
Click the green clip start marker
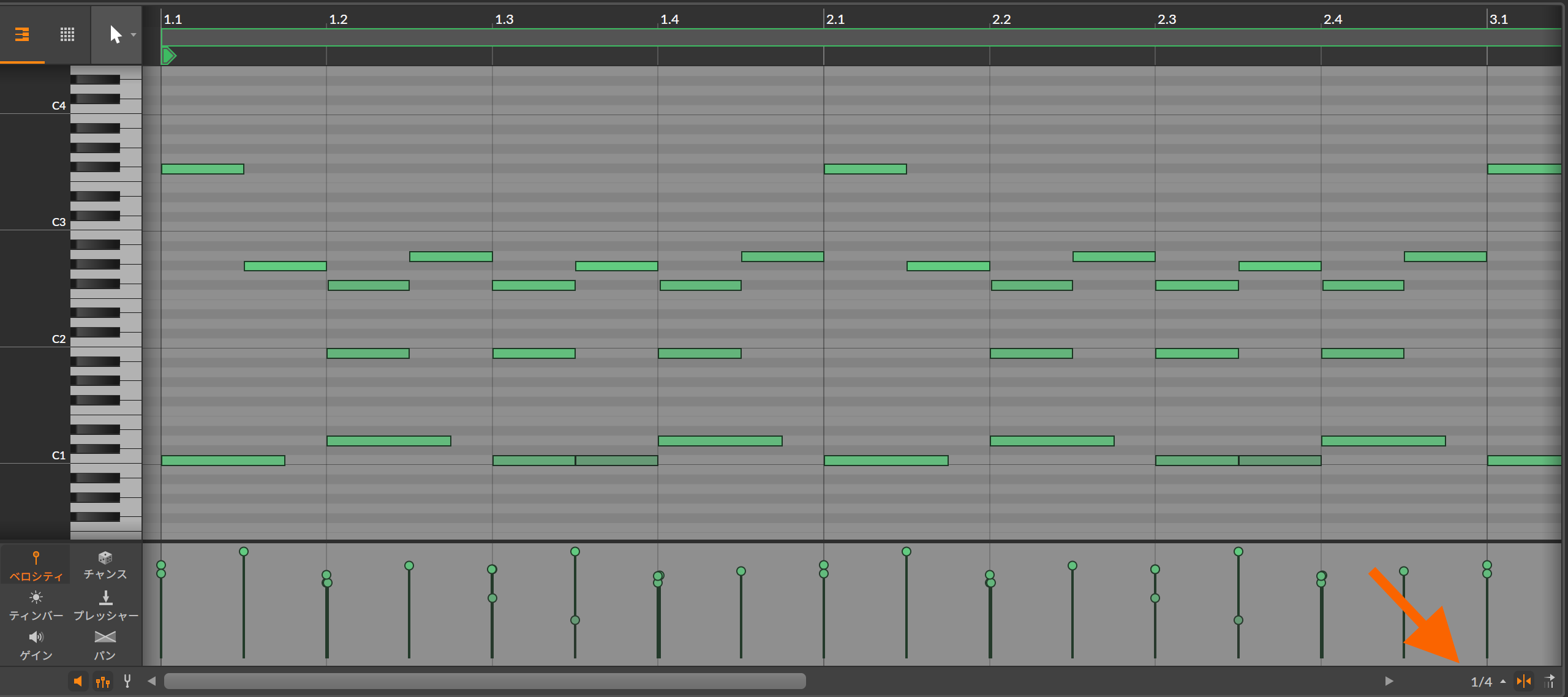tap(168, 56)
